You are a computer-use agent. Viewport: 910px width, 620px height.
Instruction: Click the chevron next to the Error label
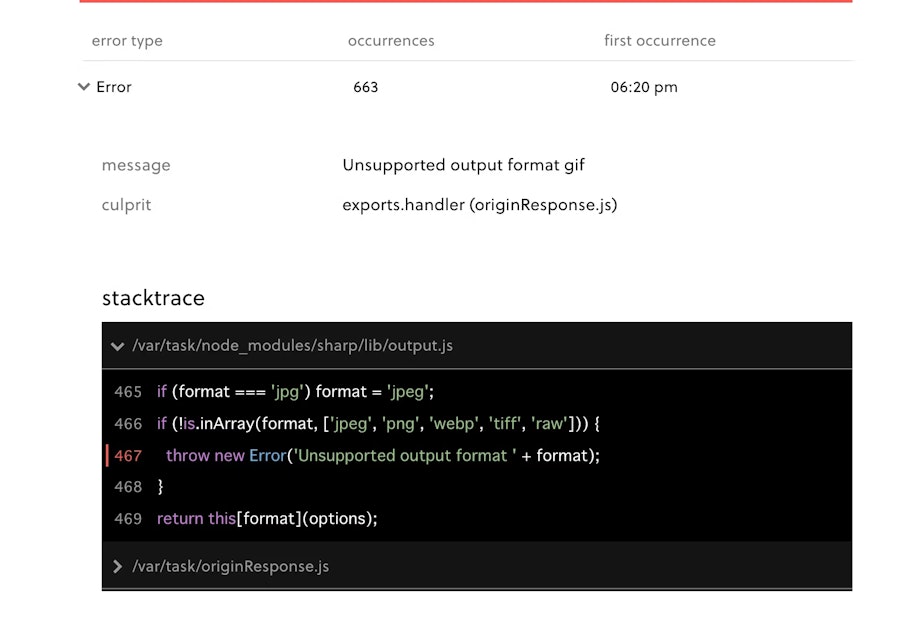[x=84, y=87]
